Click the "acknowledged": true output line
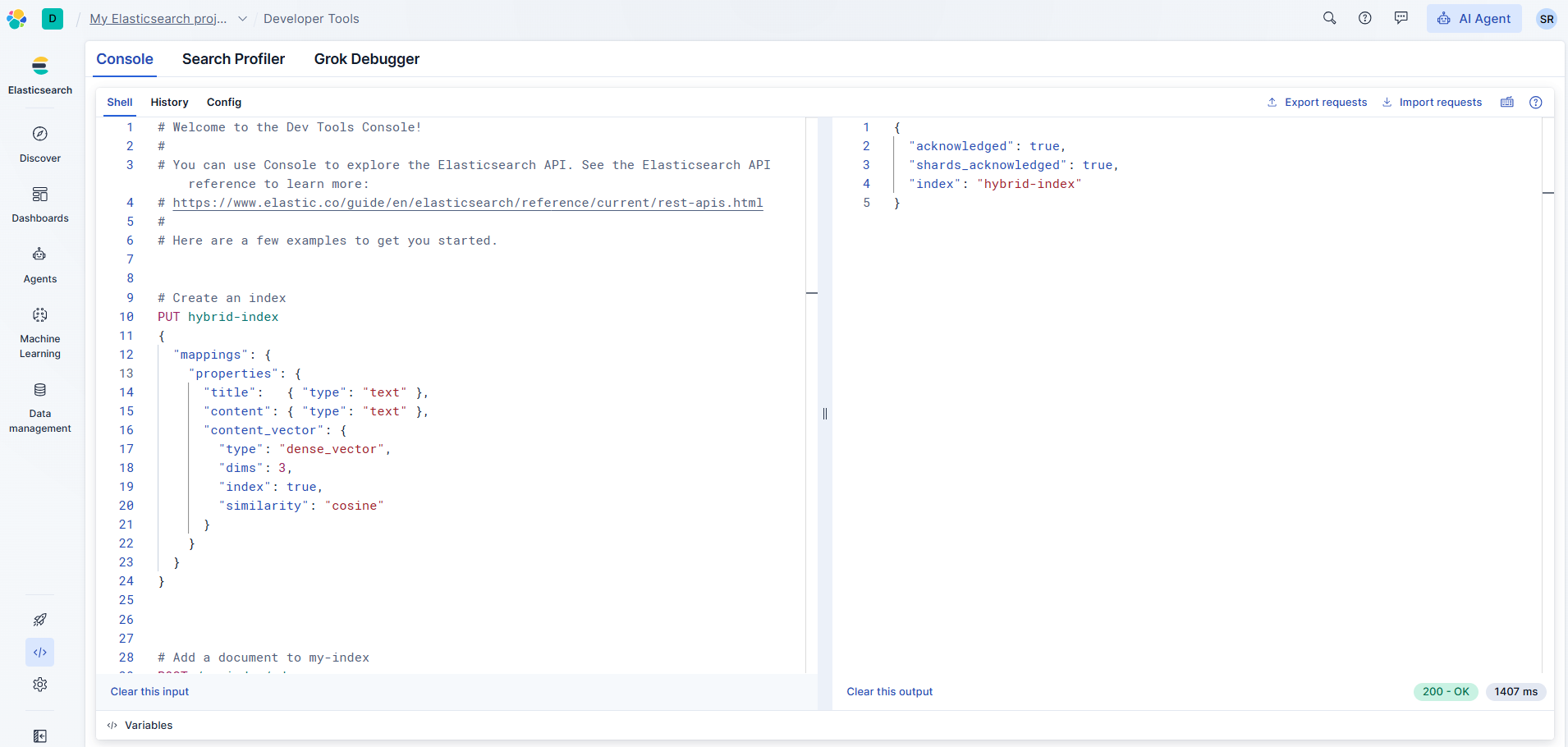The image size is (1568, 747). 988,146
